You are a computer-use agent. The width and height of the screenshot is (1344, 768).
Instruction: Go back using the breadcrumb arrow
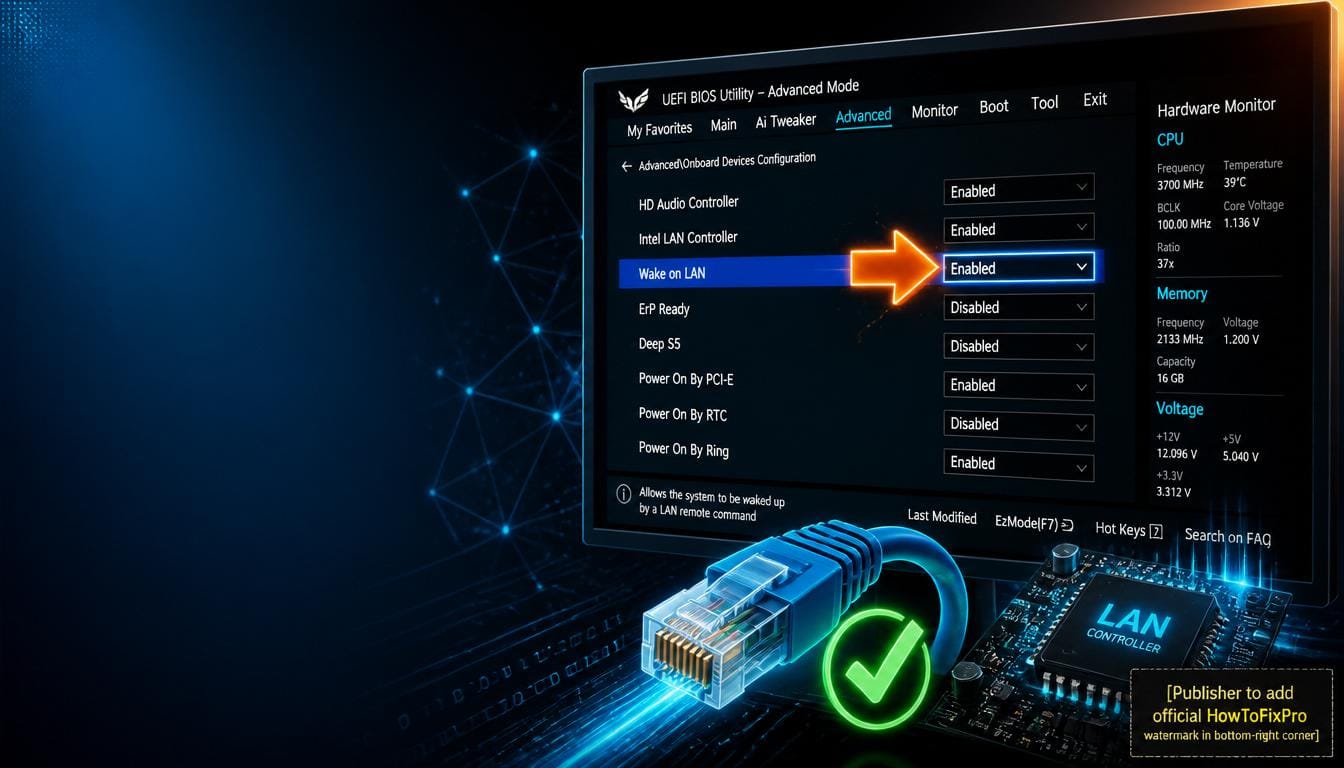(x=626, y=166)
